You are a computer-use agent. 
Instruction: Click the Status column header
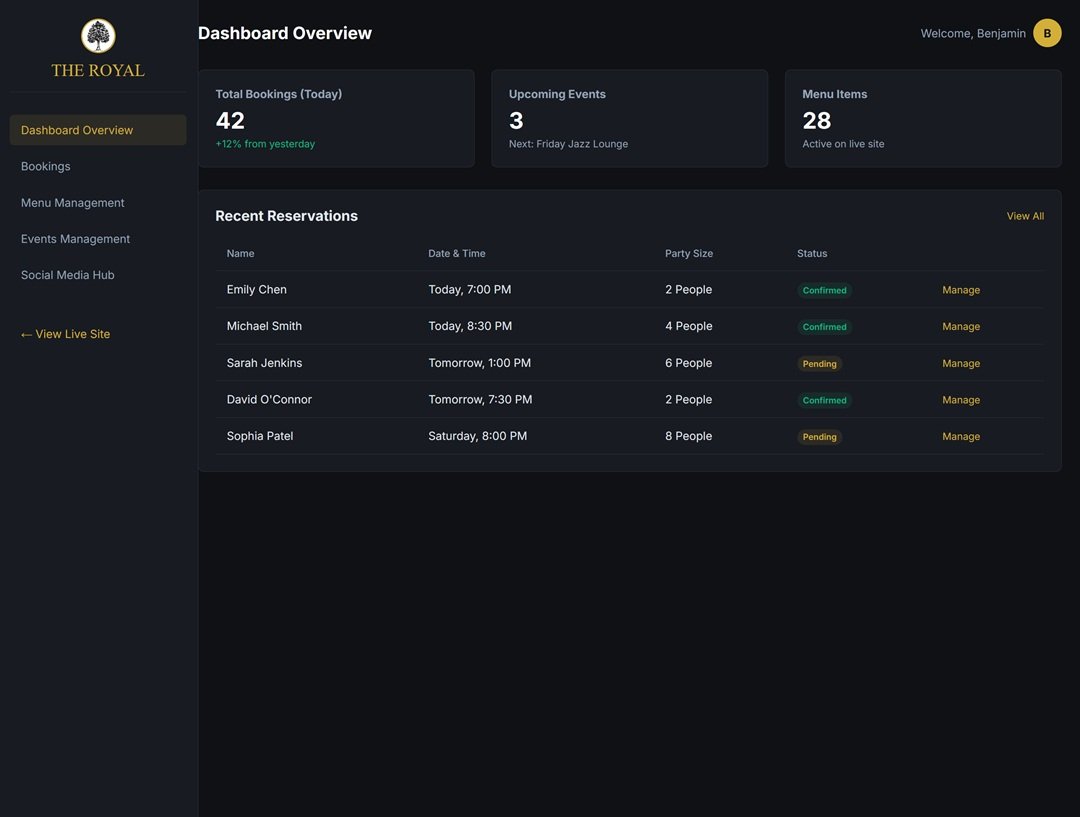tap(812, 254)
